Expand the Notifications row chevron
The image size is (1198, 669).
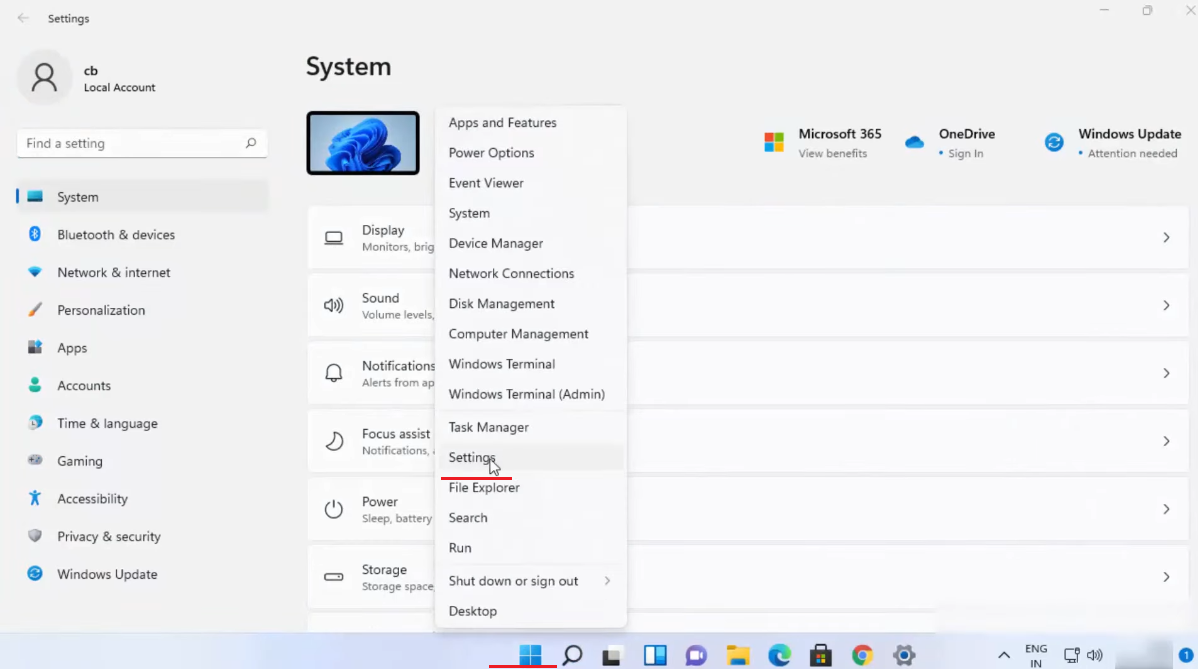pos(1166,373)
